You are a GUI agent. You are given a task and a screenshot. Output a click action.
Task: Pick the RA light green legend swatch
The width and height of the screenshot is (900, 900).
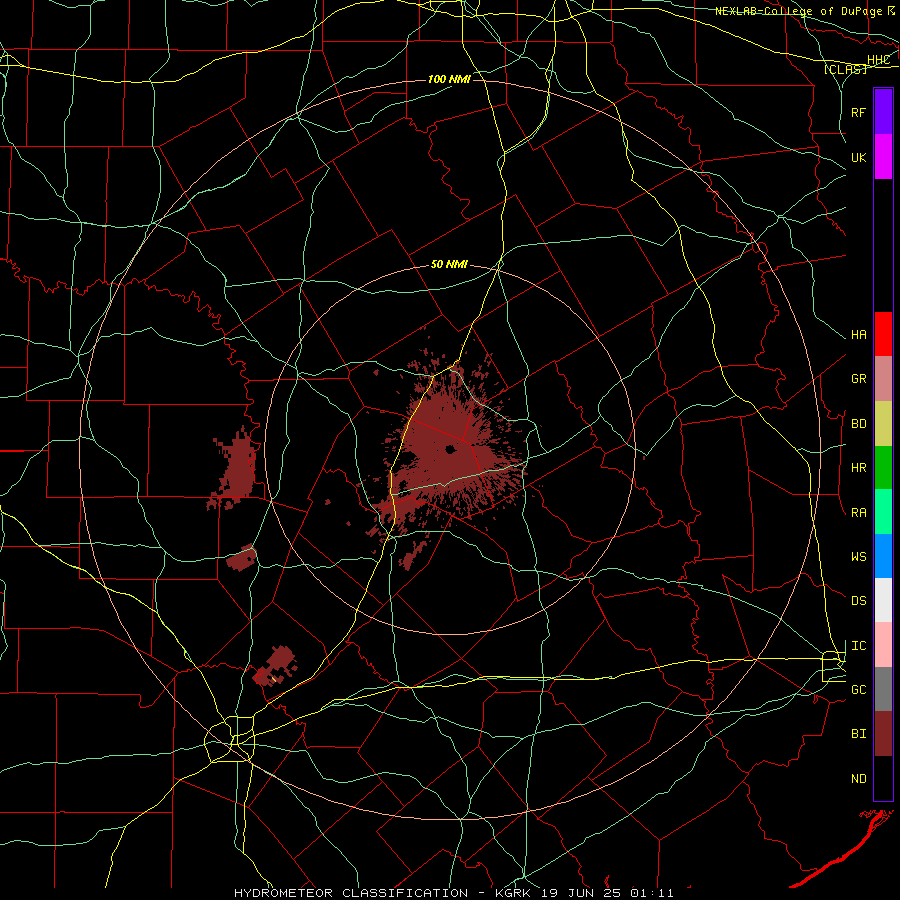point(883,512)
